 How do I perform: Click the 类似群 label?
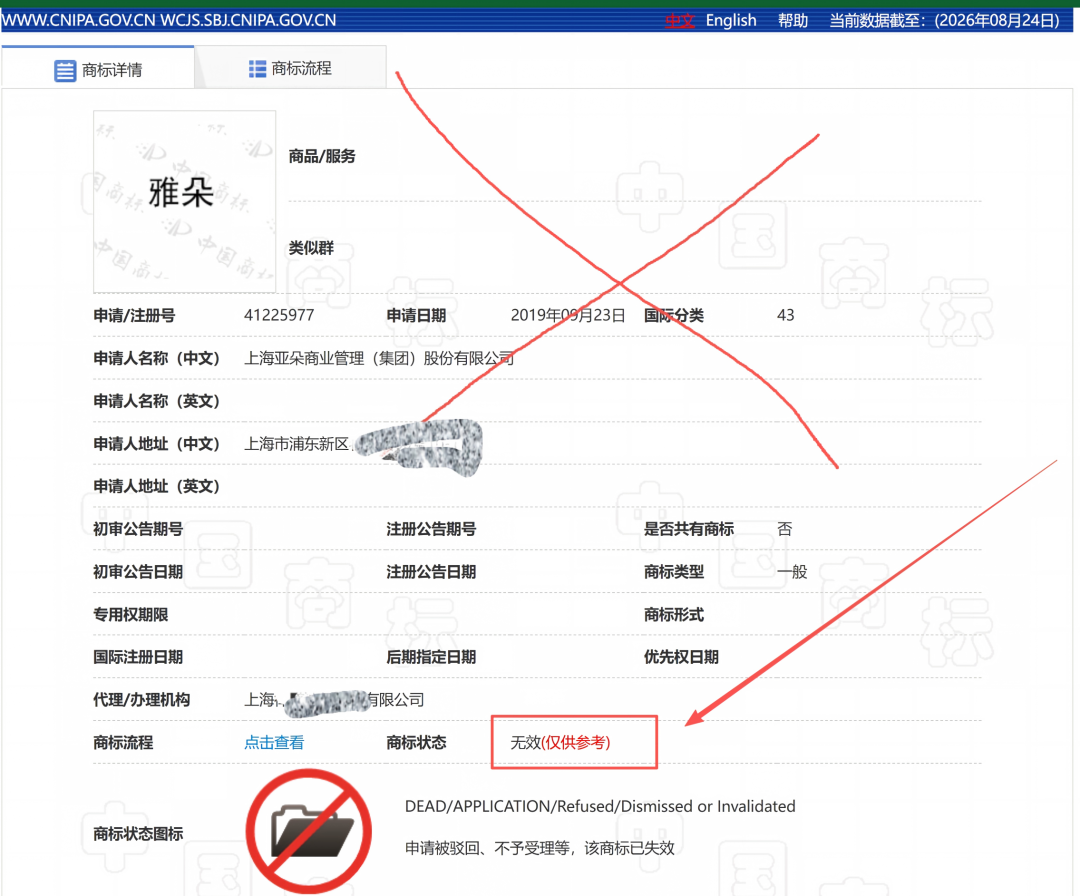click(x=311, y=248)
